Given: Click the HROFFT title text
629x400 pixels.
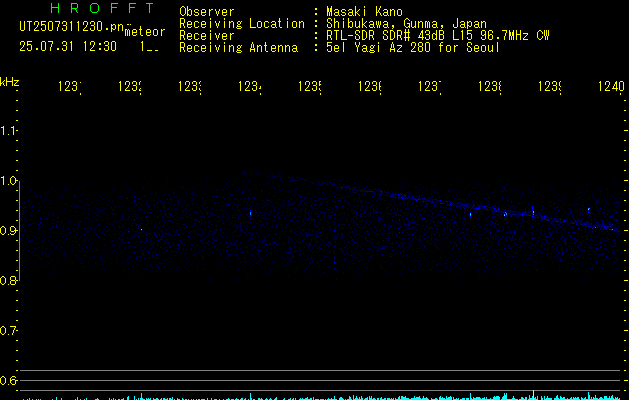Looking at the screenshot, I should click(x=102, y=8).
